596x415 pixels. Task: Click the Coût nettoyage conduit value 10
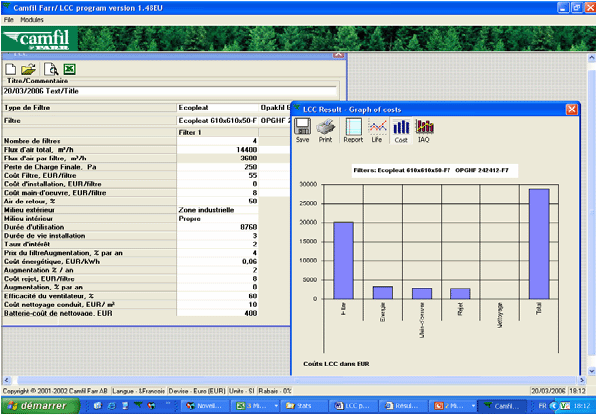[x=217, y=304]
